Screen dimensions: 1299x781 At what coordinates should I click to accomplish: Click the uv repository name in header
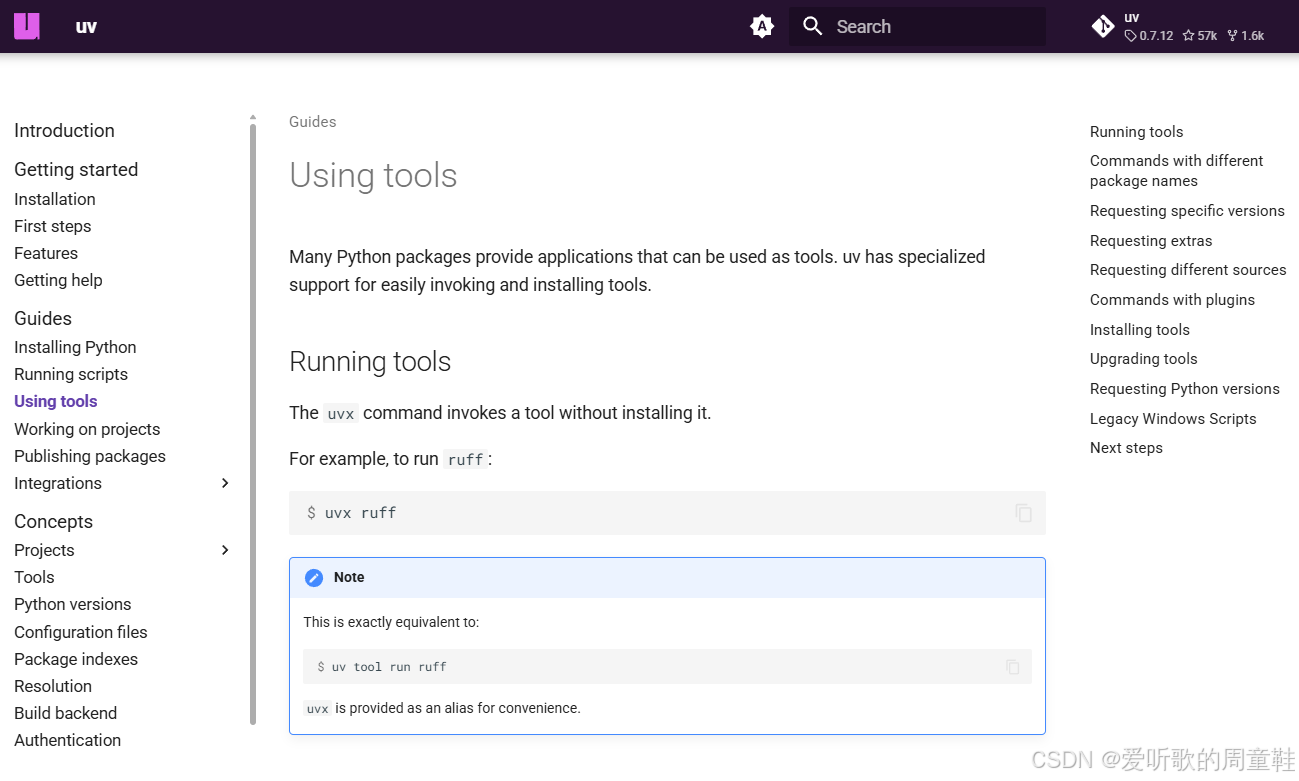(1132, 18)
